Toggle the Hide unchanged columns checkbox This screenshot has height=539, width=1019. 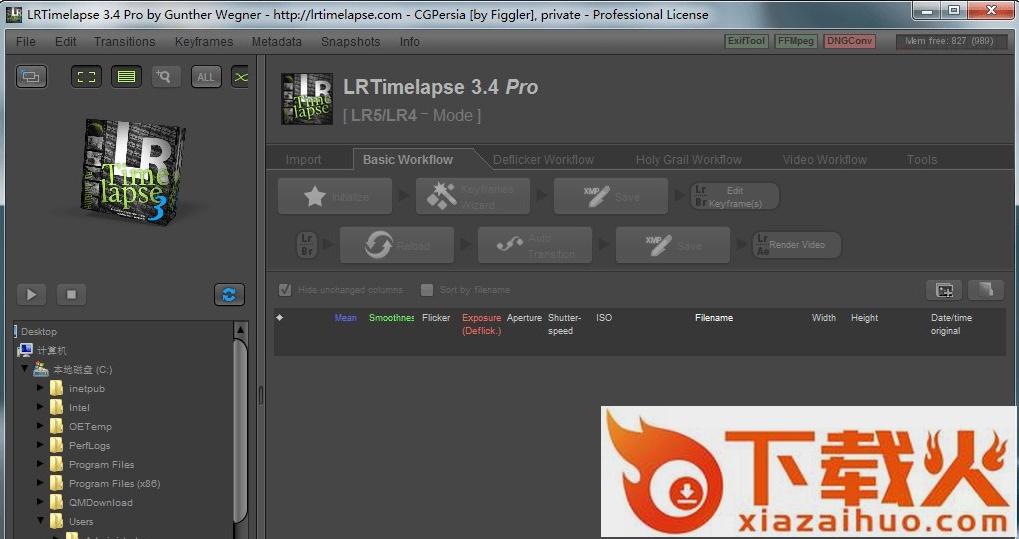(x=285, y=290)
